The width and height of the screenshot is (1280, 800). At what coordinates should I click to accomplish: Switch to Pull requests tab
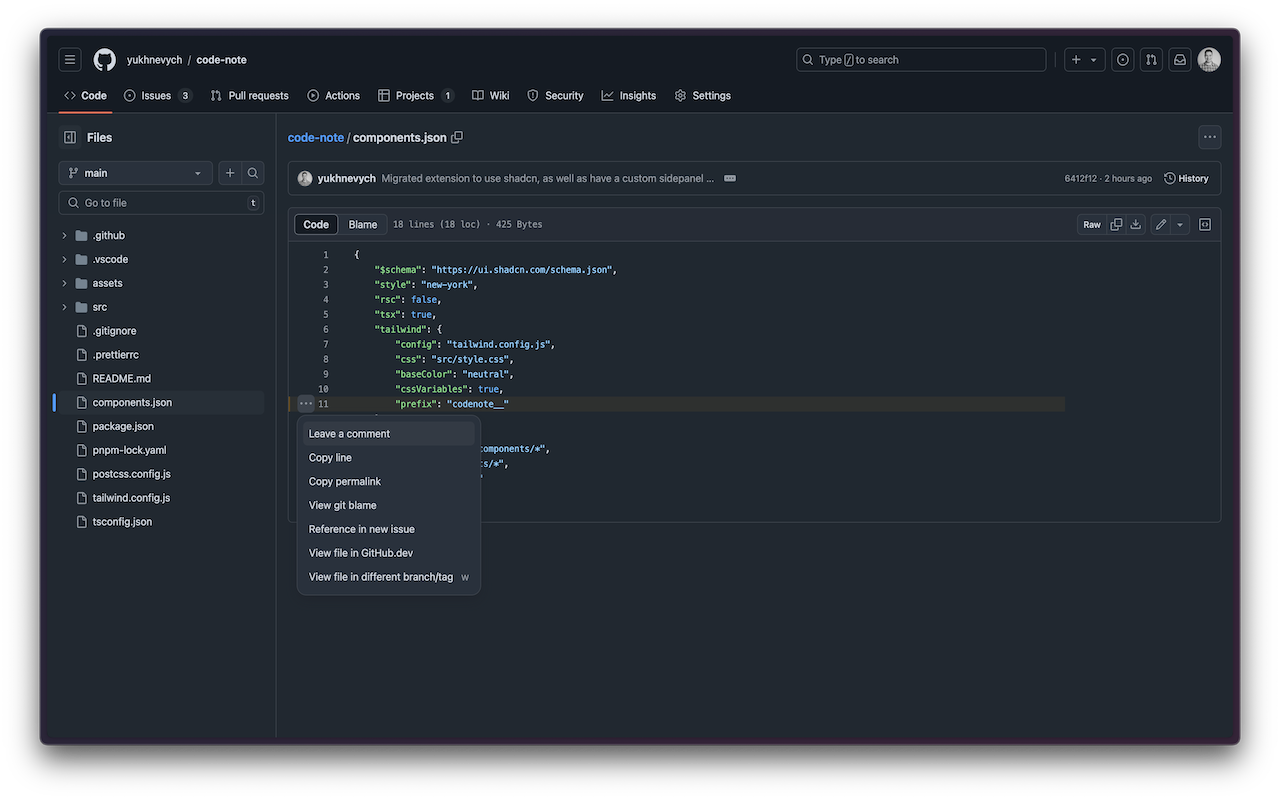tap(249, 96)
